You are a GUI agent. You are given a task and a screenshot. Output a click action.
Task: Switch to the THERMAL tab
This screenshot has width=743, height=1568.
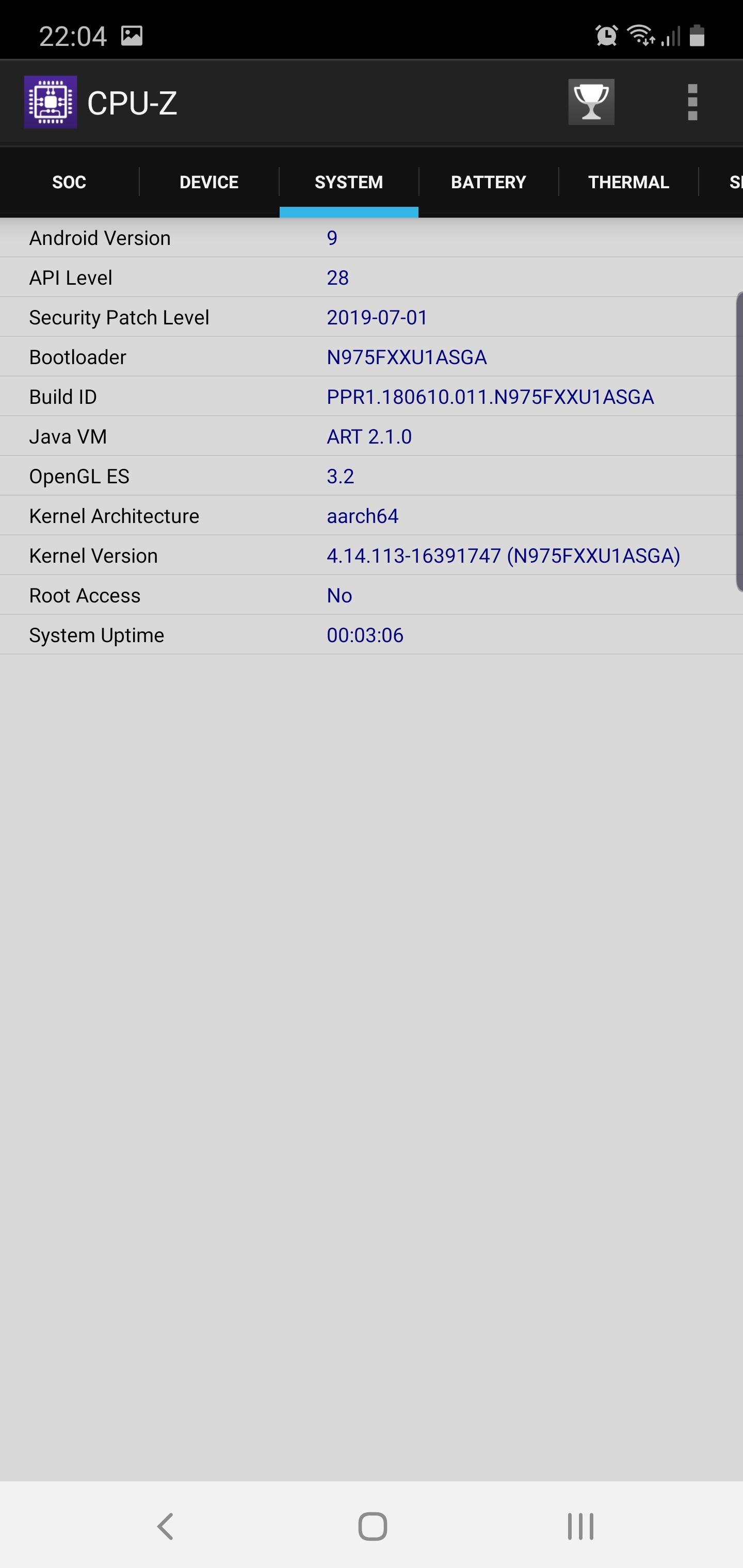pos(628,182)
